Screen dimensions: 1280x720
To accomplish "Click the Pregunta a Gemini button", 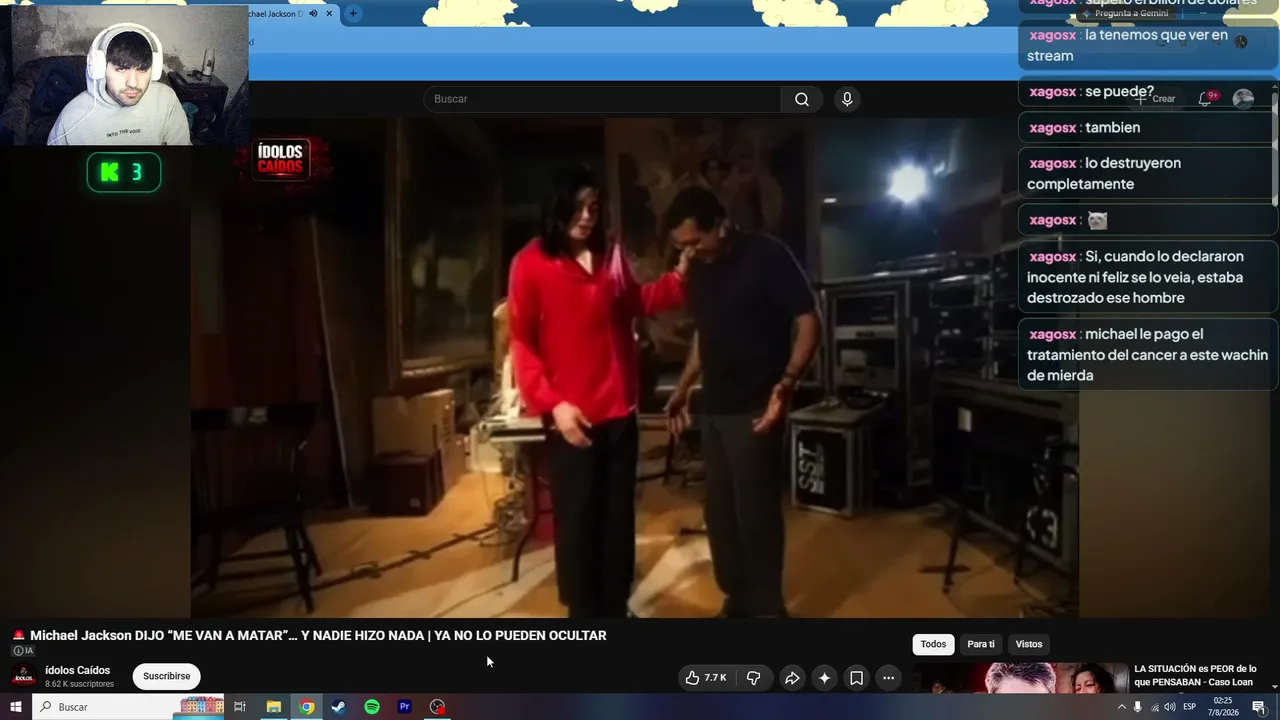I will point(1124,13).
